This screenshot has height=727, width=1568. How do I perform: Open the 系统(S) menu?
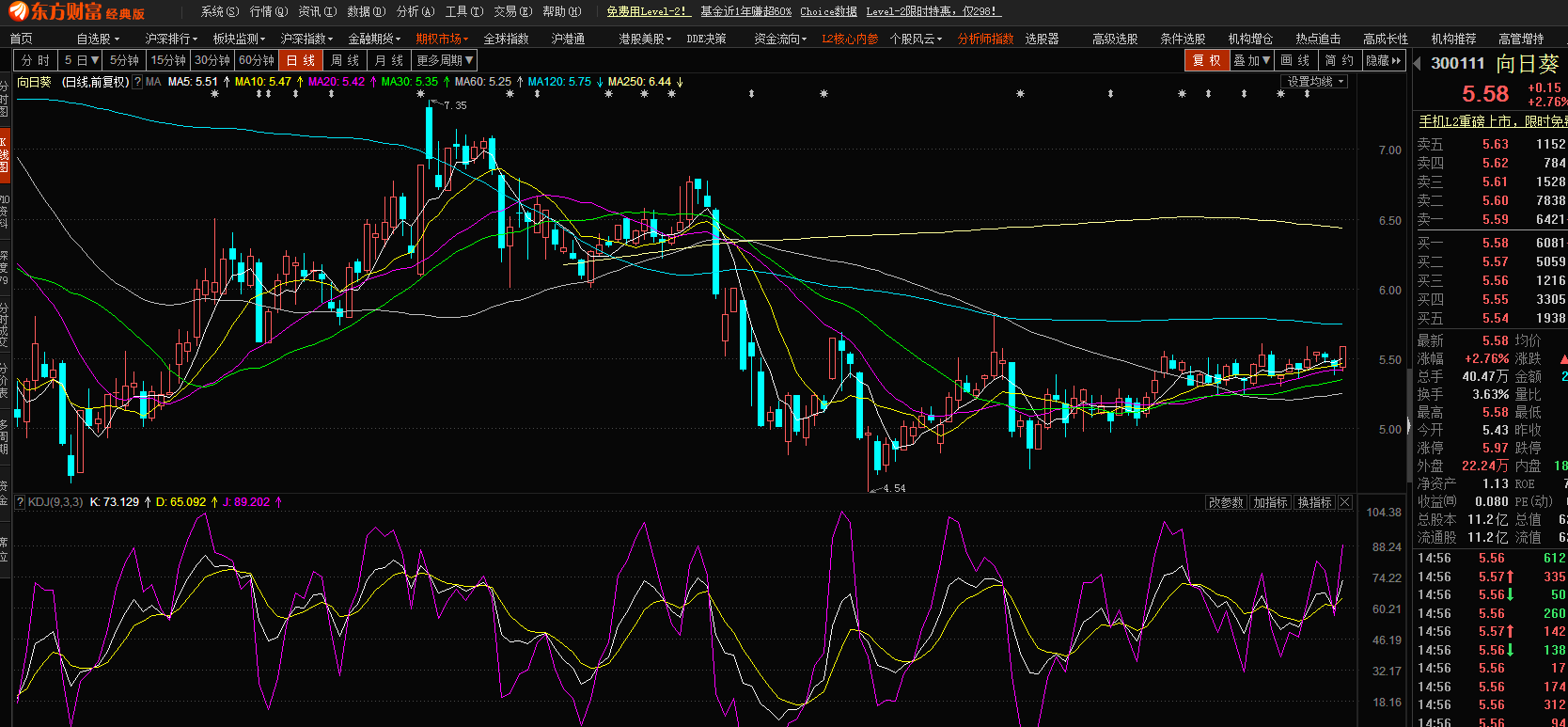(219, 11)
